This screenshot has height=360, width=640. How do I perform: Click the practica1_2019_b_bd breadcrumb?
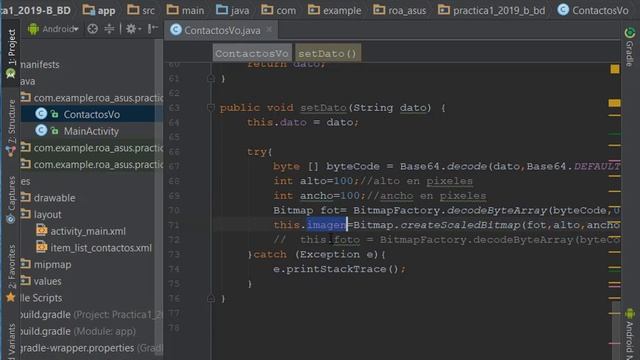pos(491,10)
